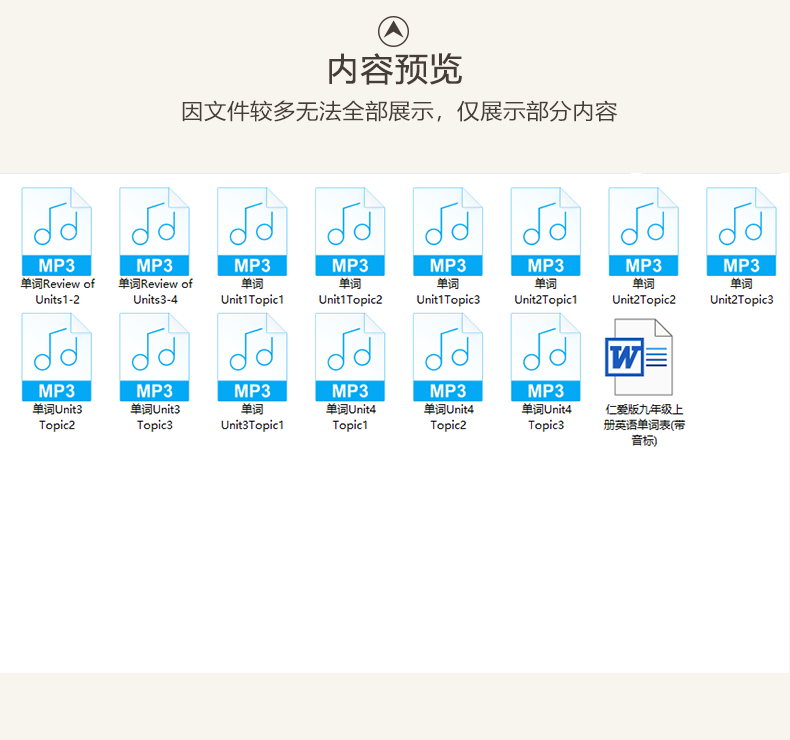Click the label text 单词Unit4 Topic2
Screen dimensions: 790x740
(448, 417)
